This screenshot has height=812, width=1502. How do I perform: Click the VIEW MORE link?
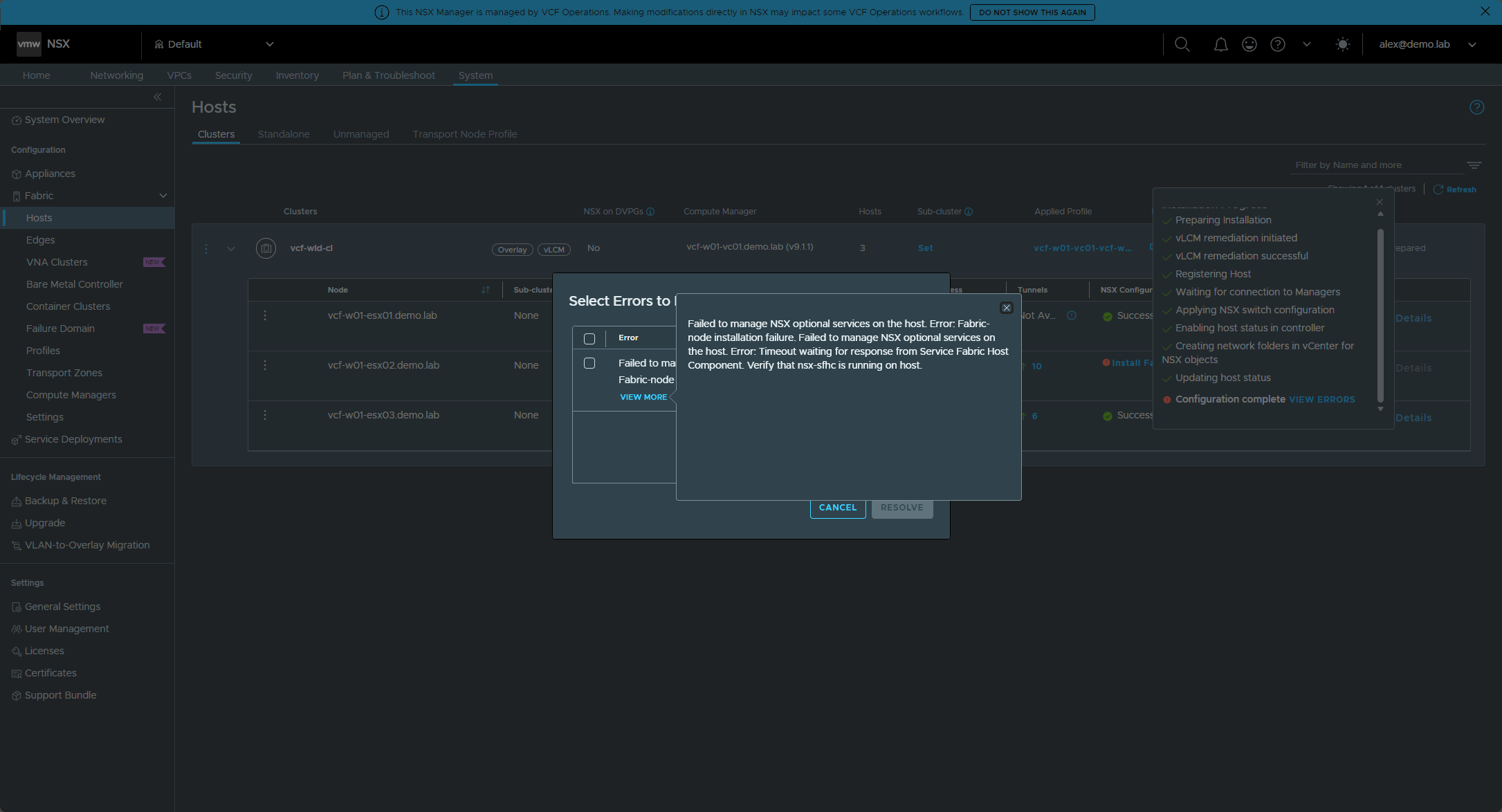tap(643, 397)
